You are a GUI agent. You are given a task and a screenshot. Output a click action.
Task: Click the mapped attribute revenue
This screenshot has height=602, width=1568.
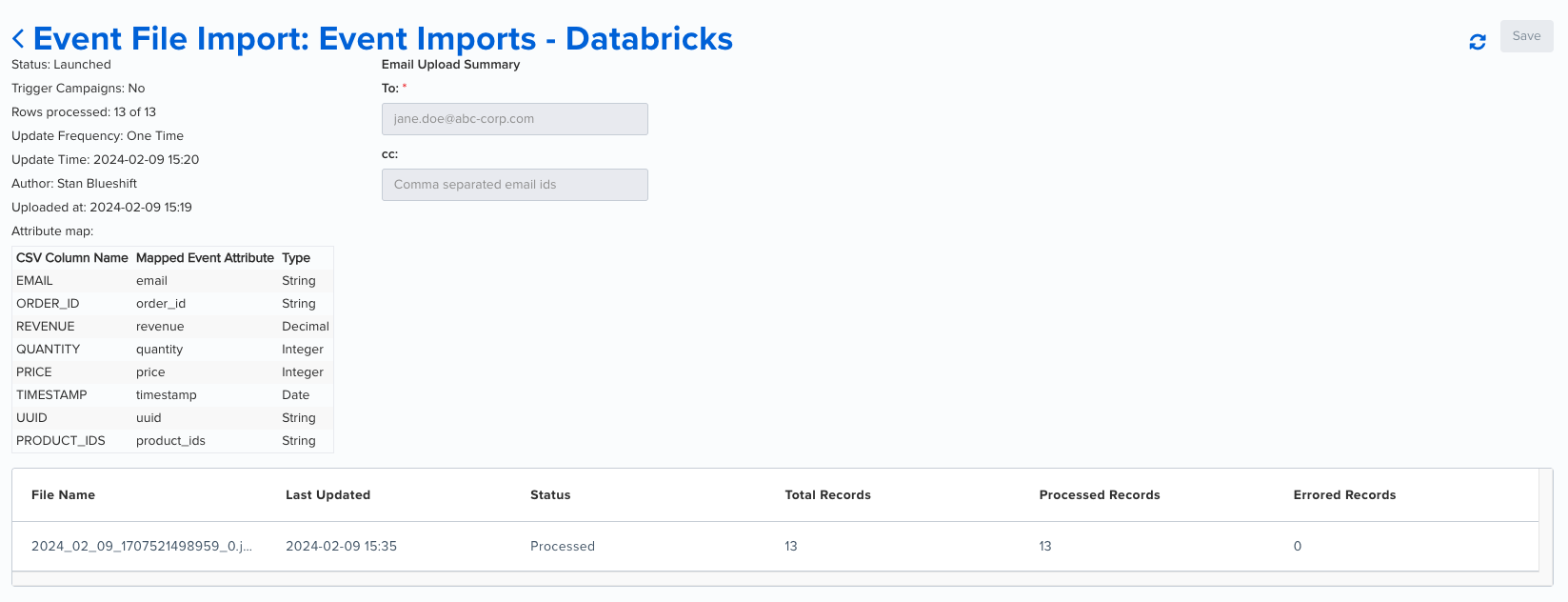click(160, 327)
